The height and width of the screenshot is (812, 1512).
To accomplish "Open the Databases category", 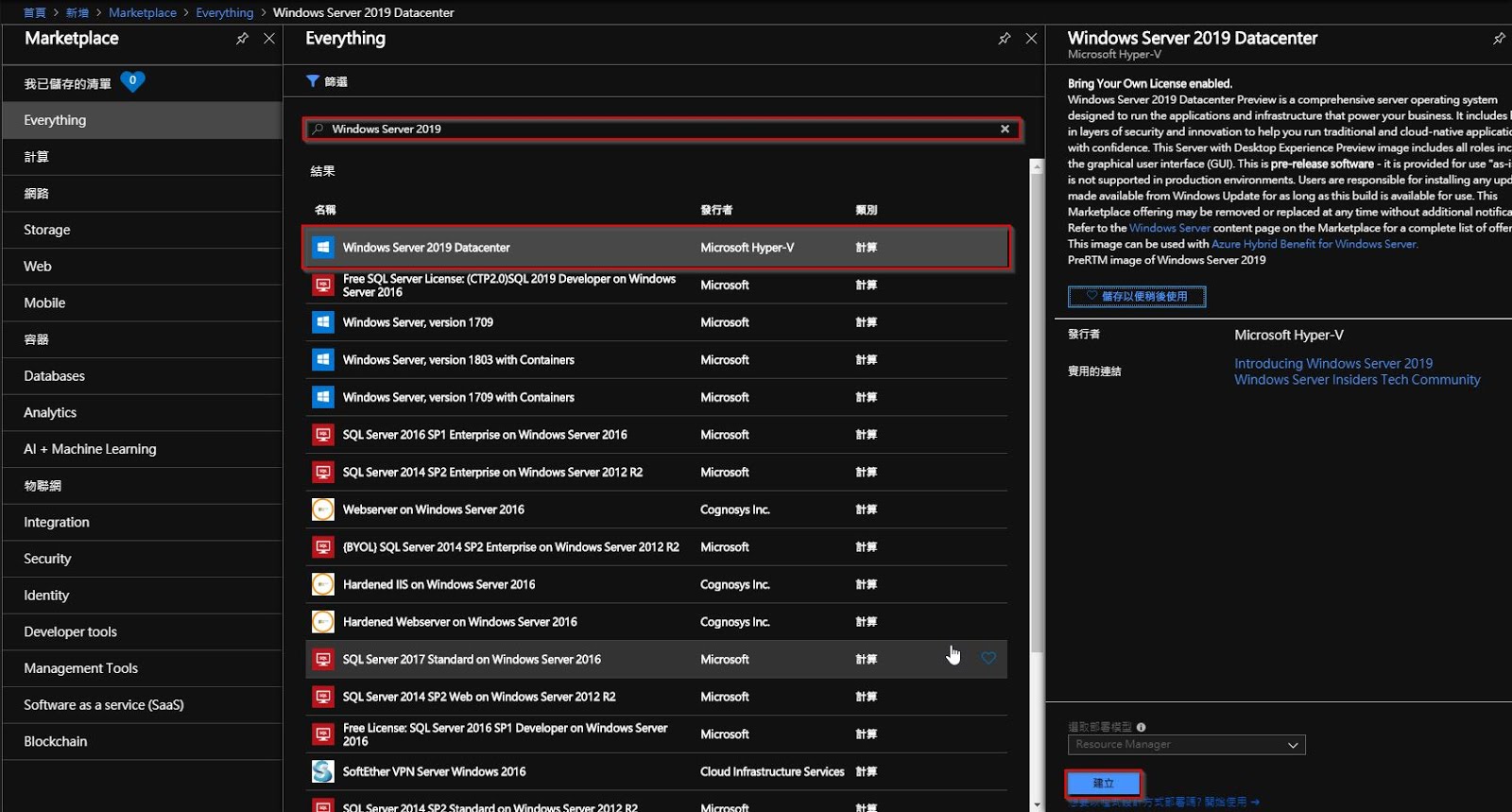I will (143, 376).
